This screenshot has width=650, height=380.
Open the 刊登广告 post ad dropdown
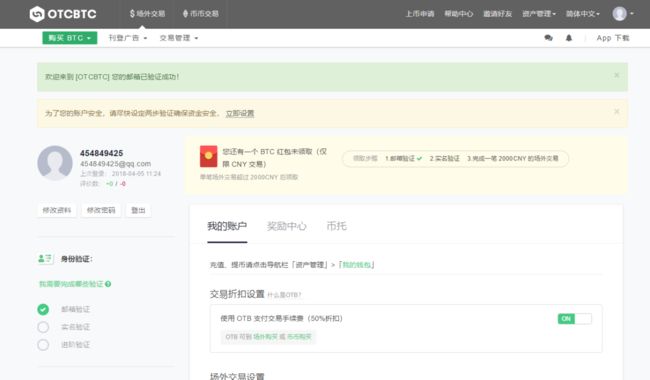tap(128, 38)
